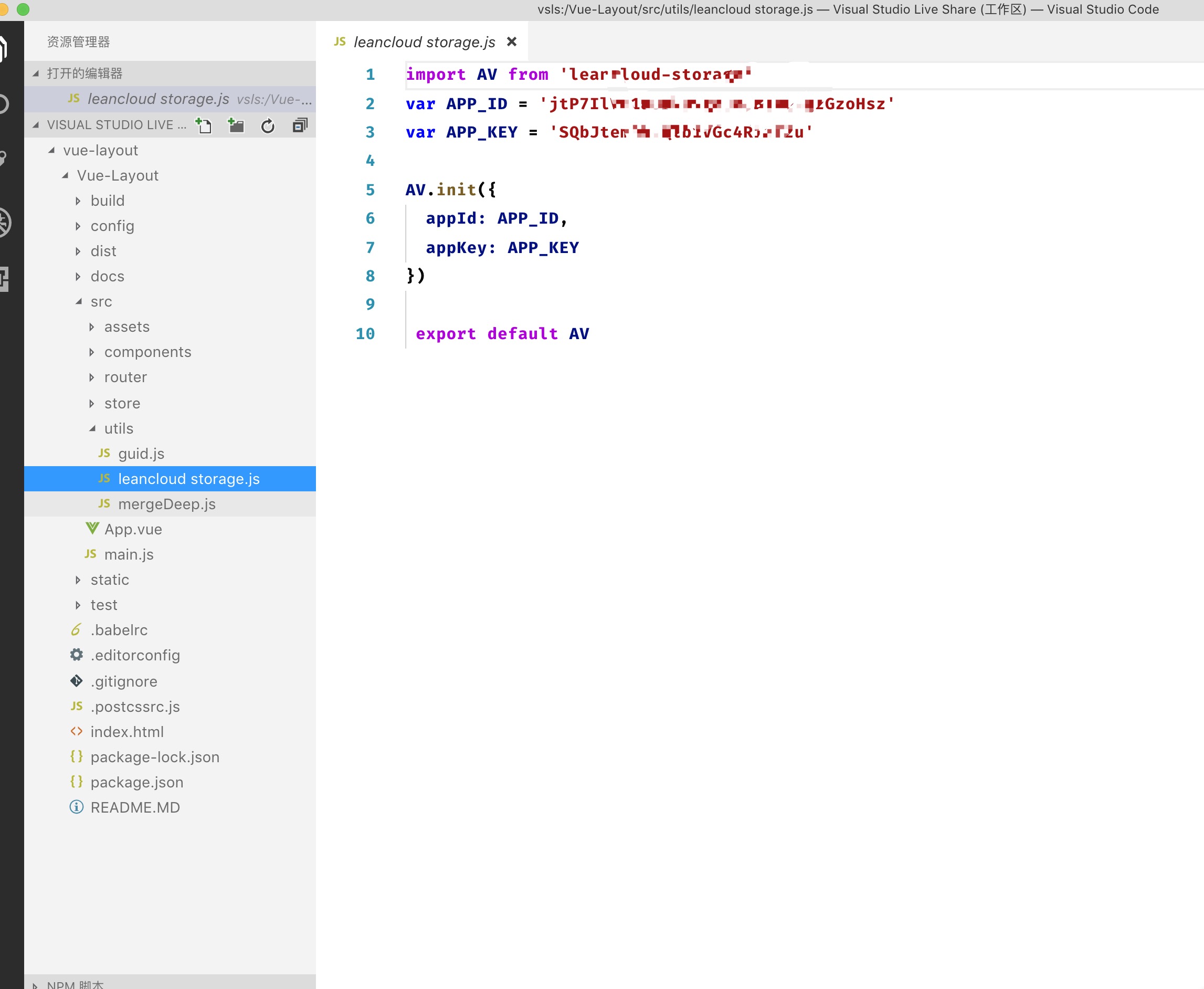This screenshot has width=1204, height=989.
Task: Collapse the utils folder
Action: tap(119, 428)
